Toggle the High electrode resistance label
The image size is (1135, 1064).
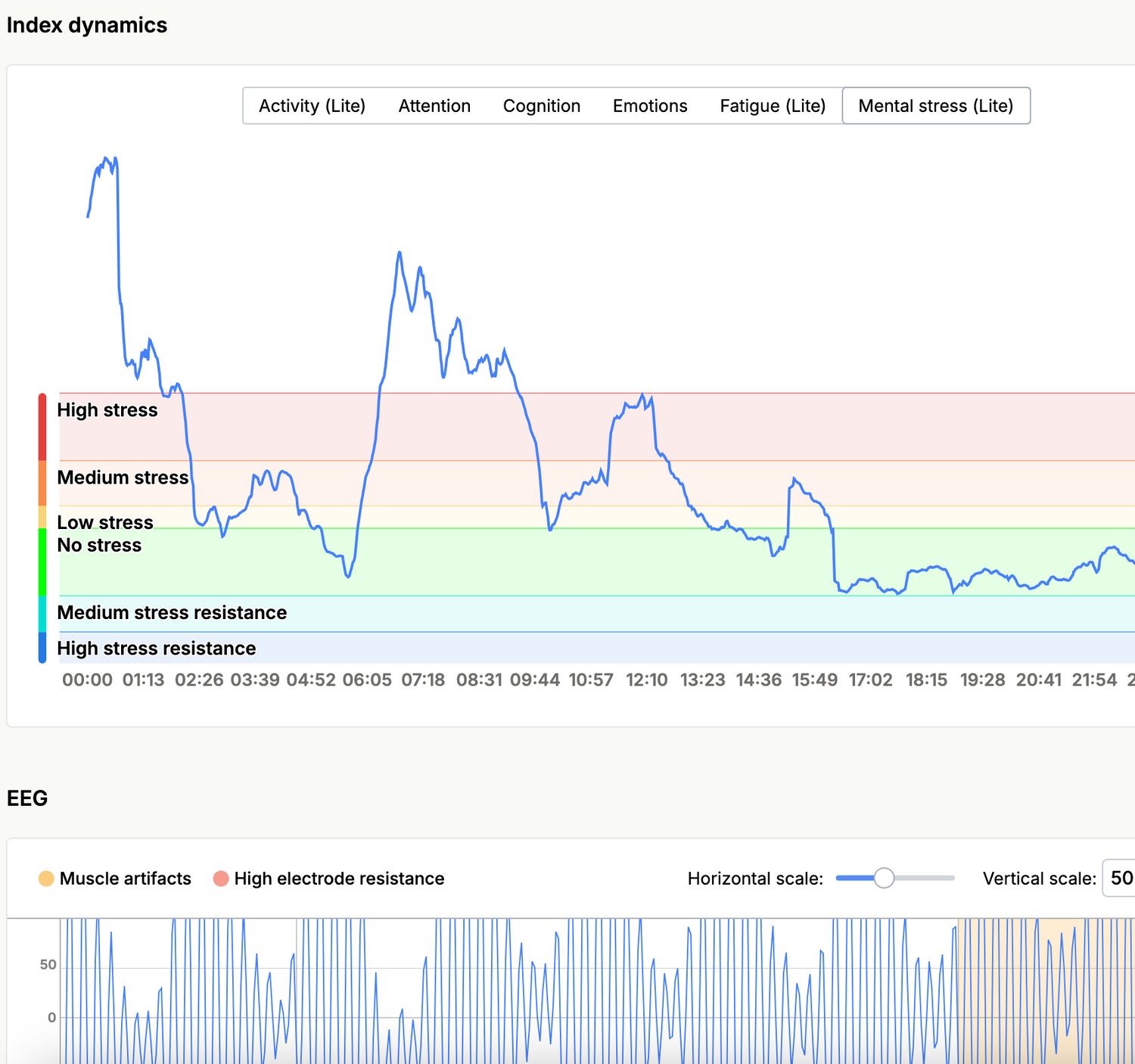[339, 879]
